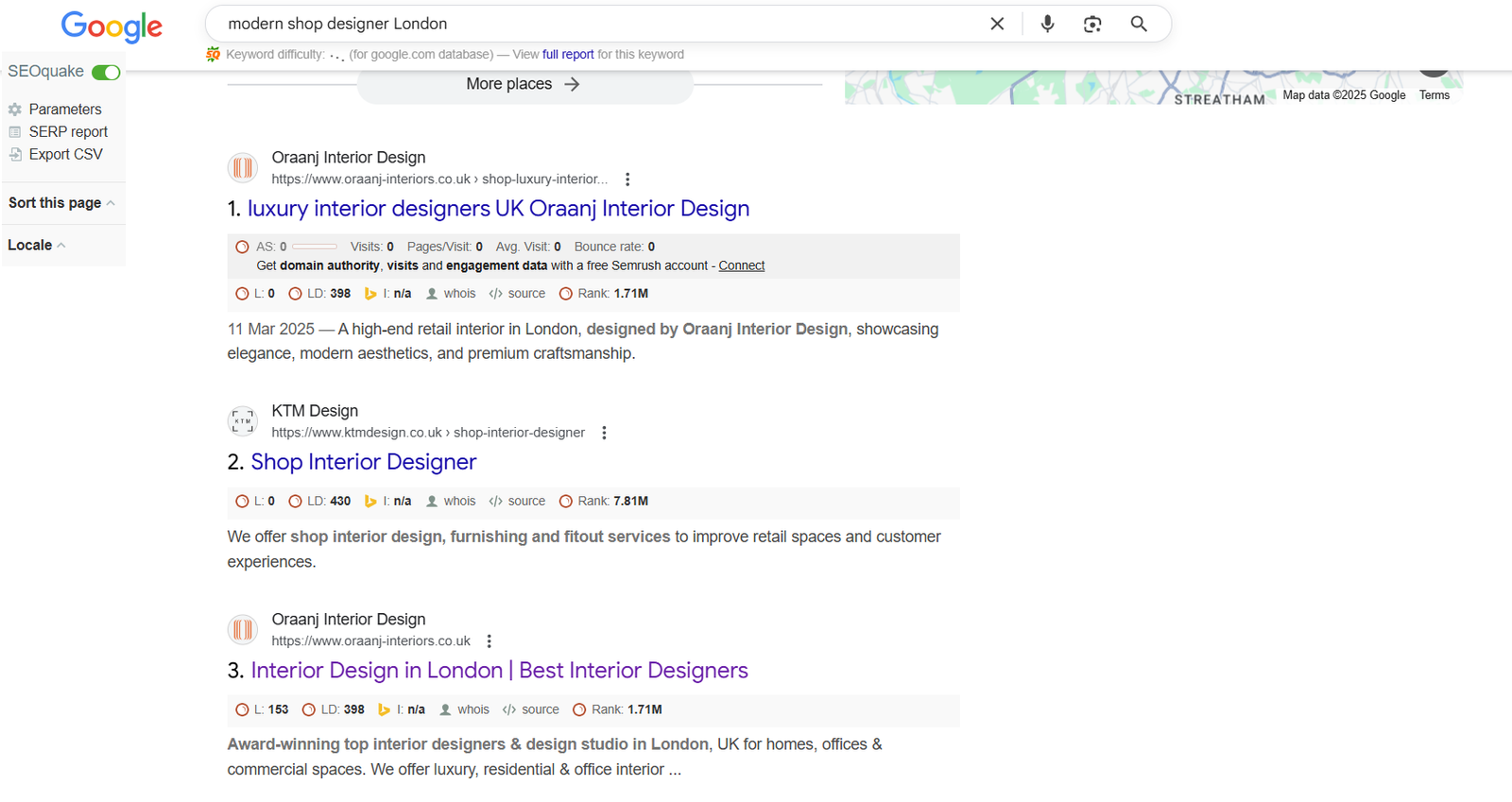
Task: Open three-dot menu for KTM Design result
Action: pos(605,433)
